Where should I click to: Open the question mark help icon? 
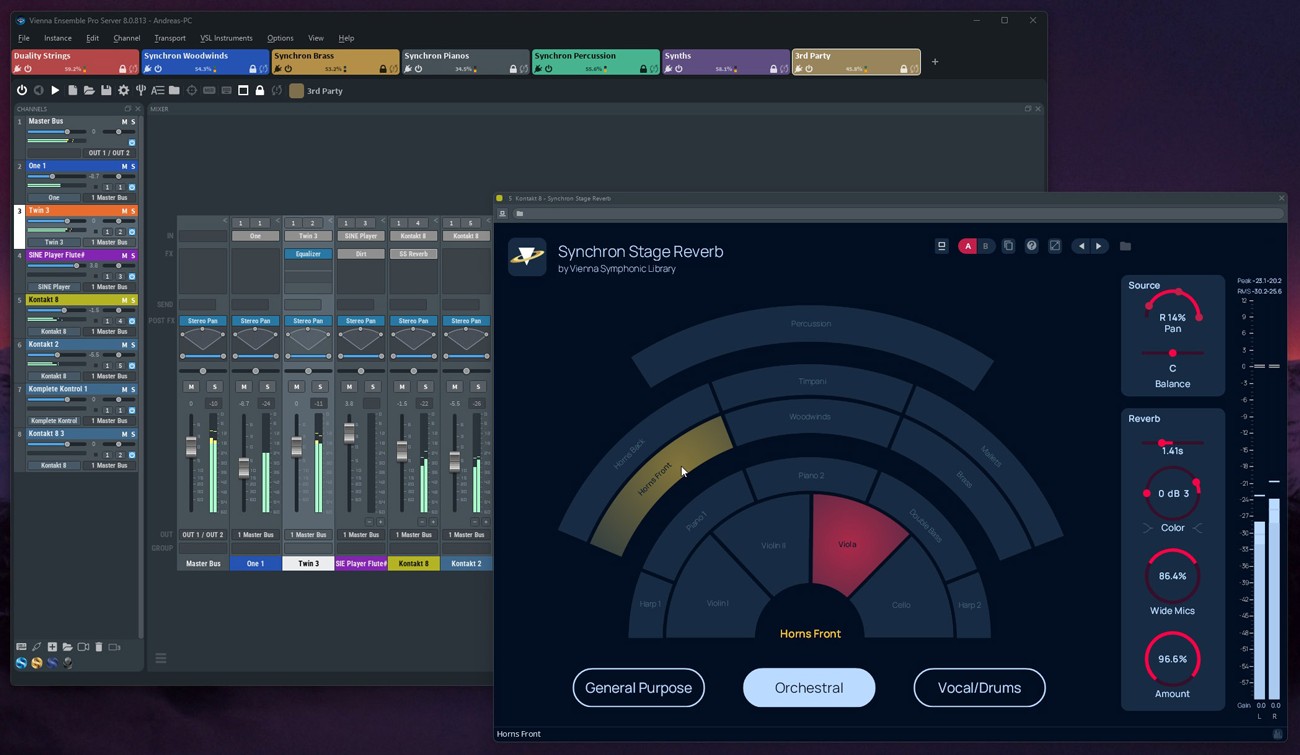(1031, 246)
